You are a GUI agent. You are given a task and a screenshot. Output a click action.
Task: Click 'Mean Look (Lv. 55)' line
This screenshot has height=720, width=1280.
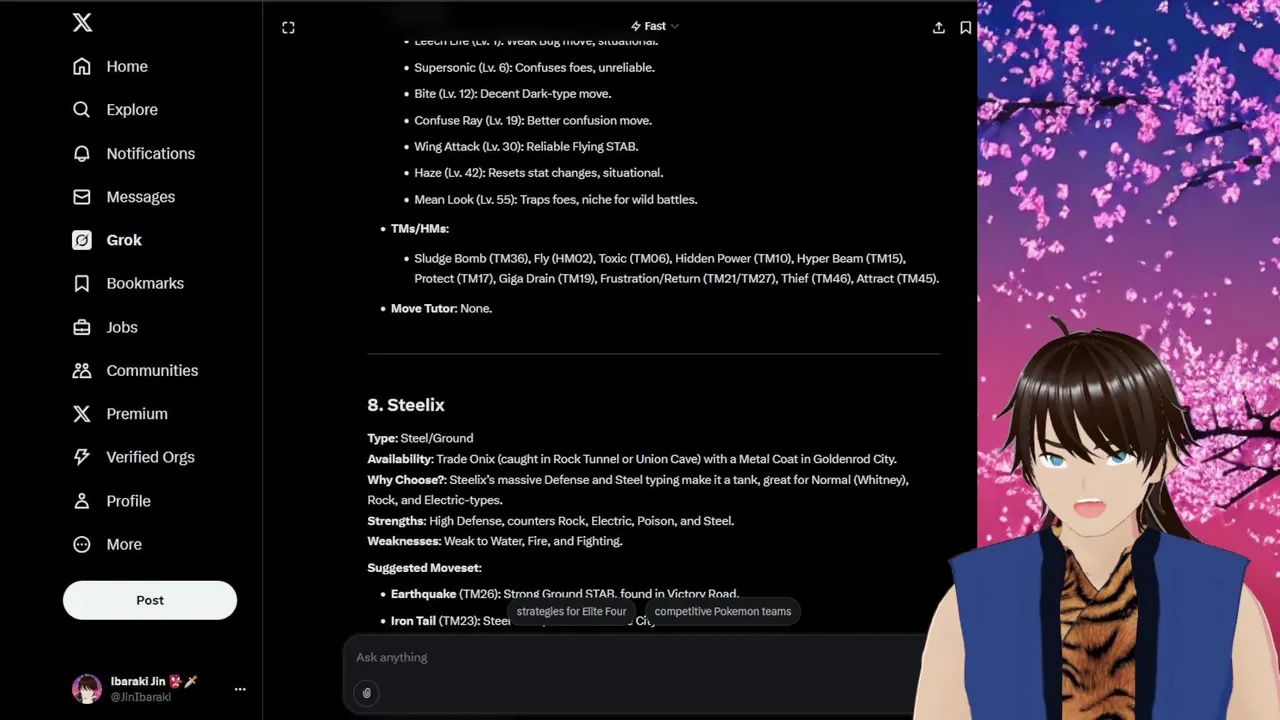(x=556, y=199)
